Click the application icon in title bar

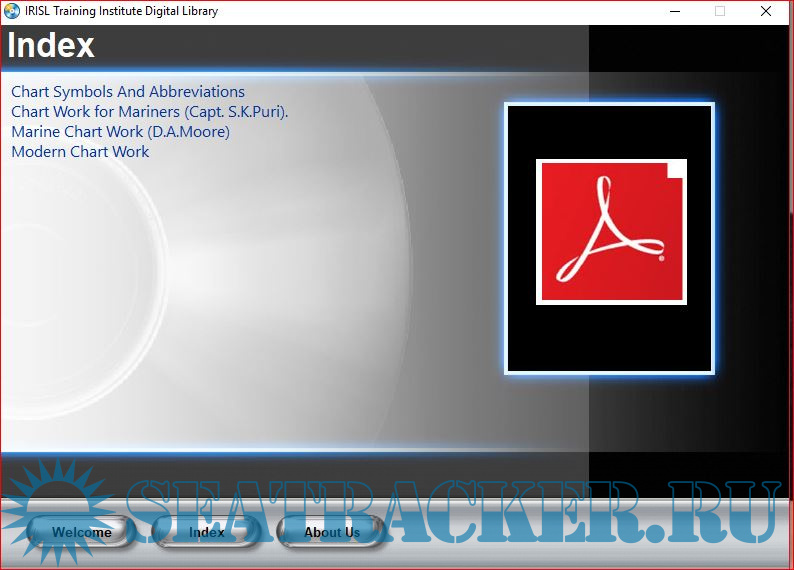tap(11, 12)
